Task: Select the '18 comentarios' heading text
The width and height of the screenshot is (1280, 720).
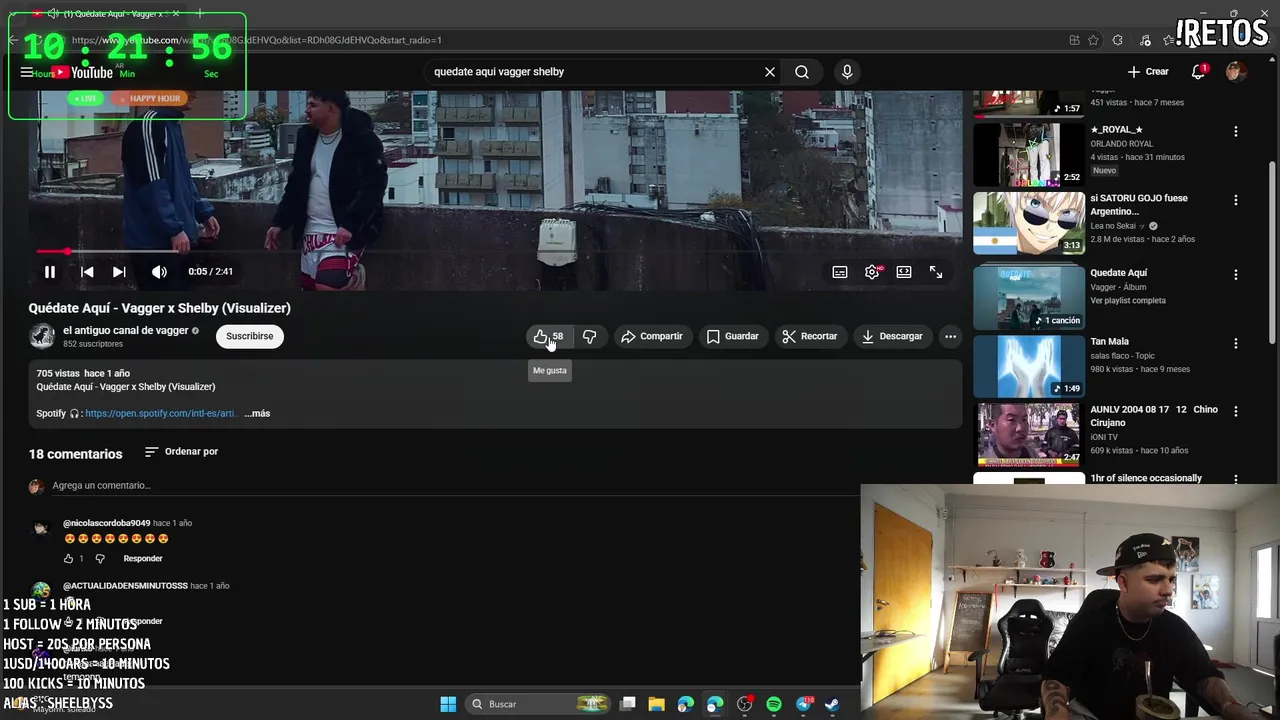Action: [x=75, y=454]
